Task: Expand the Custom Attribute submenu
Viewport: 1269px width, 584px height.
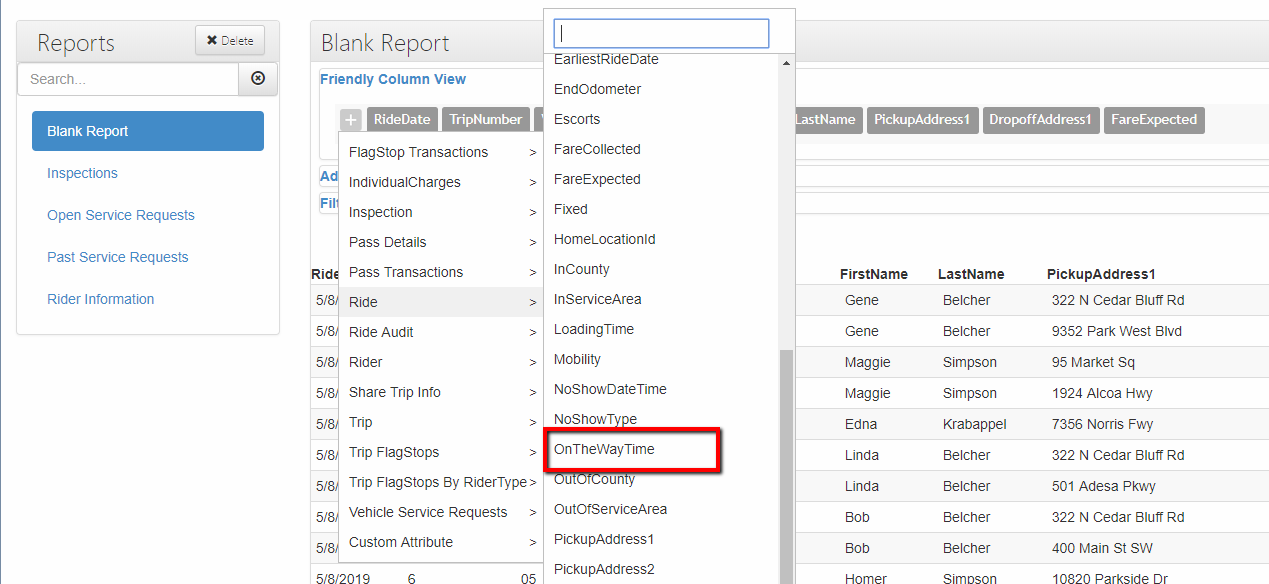Action: pos(441,542)
